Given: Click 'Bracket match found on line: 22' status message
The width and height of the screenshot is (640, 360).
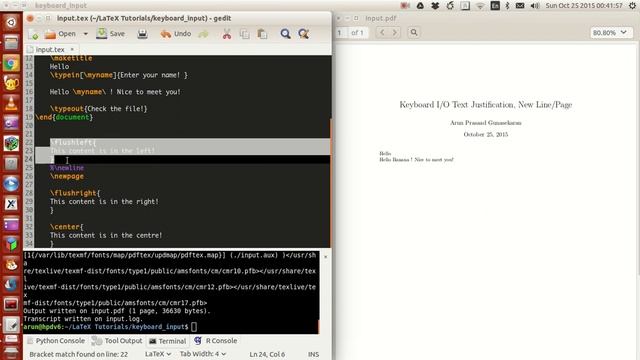Looking at the screenshot, I should click(78, 354).
